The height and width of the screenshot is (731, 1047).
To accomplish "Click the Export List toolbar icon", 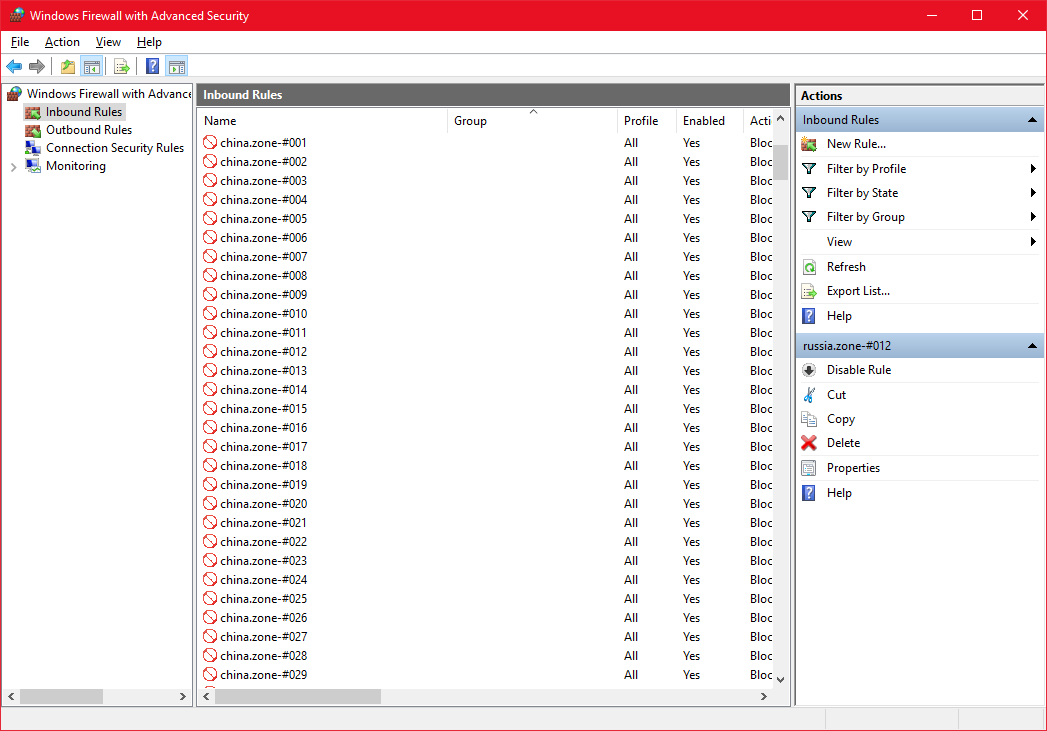I will pos(122,67).
